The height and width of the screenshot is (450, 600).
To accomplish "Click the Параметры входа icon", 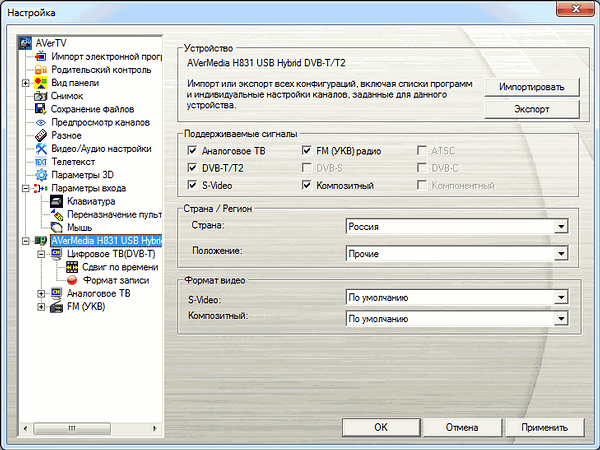I will tap(41, 188).
